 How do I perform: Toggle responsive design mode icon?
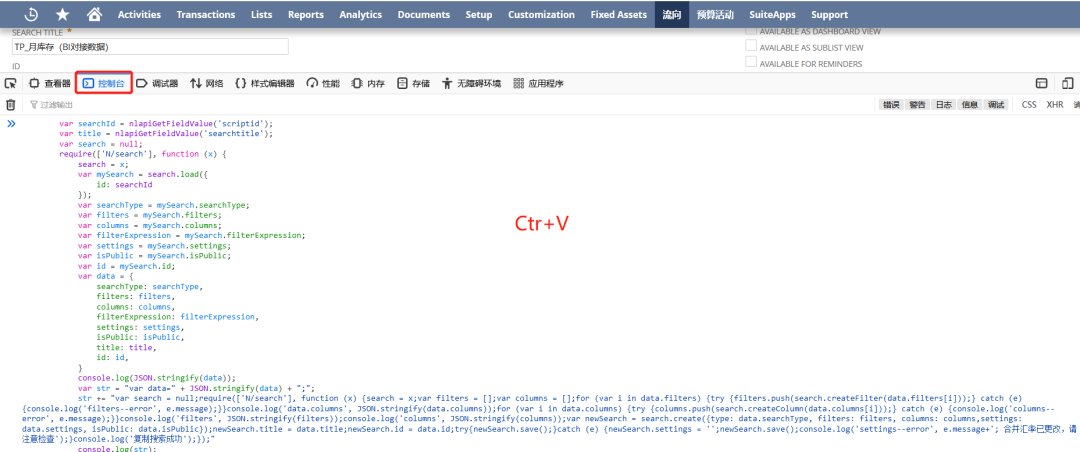pyautogui.click(x=1068, y=83)
